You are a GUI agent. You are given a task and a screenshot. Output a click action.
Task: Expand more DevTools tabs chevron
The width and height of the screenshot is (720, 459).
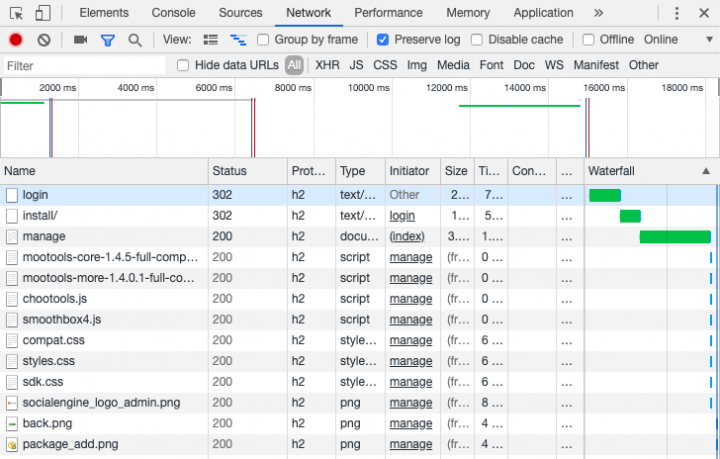[598, 13]
